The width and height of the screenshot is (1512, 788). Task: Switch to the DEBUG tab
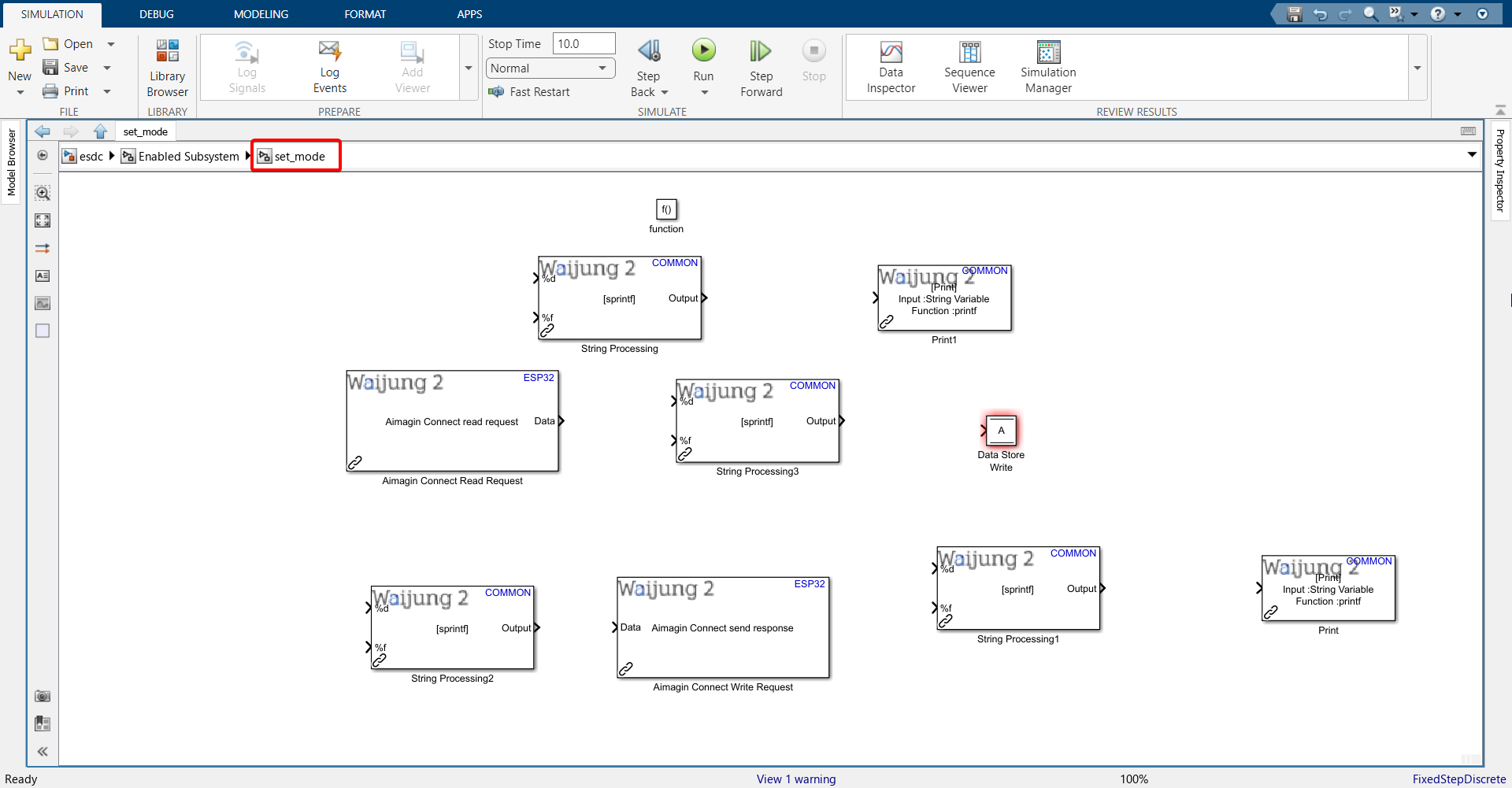(x=157, y=14)
